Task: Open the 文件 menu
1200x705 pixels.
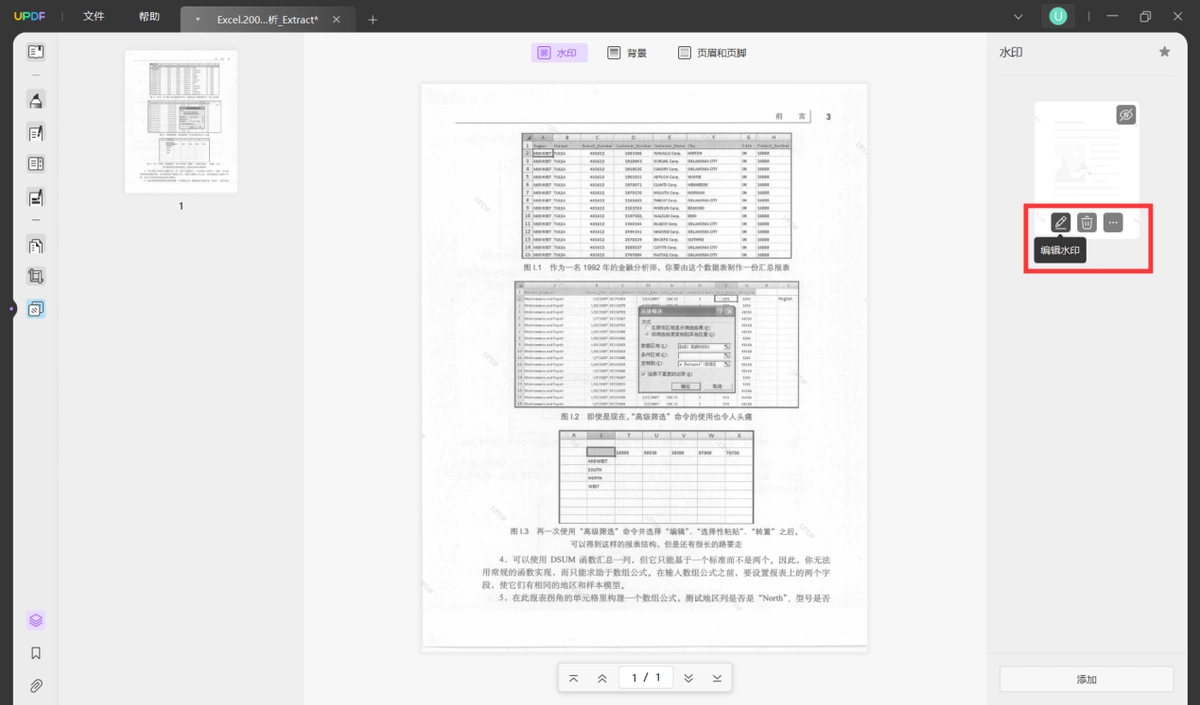Action: click(x=94, y=17)
